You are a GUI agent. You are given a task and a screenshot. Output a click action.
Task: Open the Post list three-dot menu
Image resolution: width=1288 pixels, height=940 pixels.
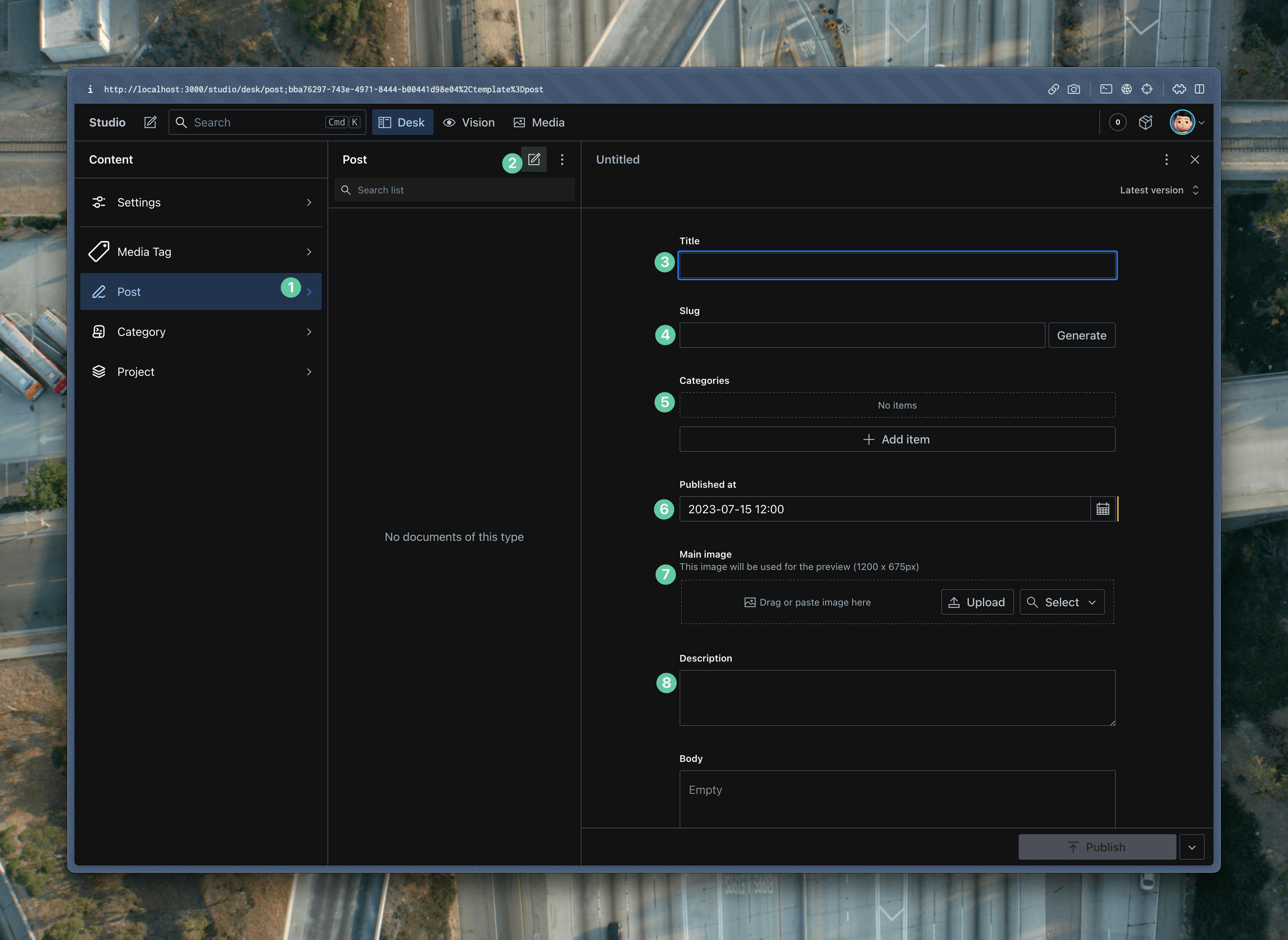562,160
